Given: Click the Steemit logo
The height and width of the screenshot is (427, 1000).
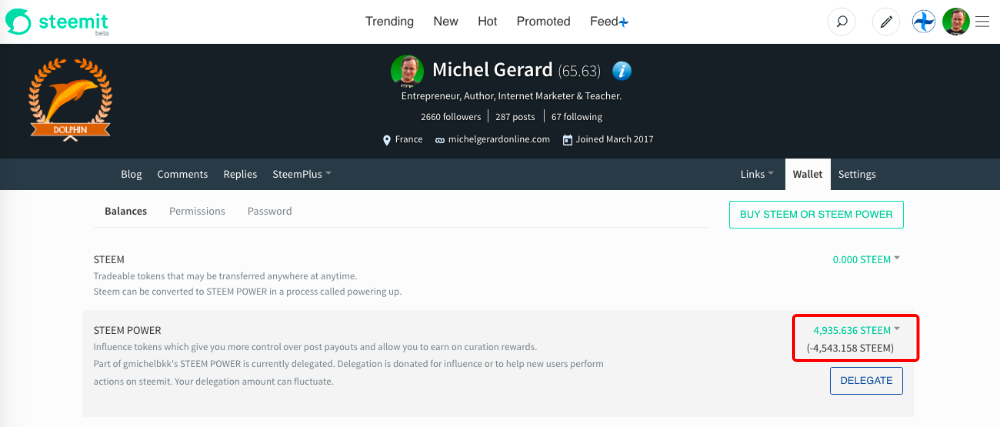Looking at the screenshot, I should coord(57,22).
